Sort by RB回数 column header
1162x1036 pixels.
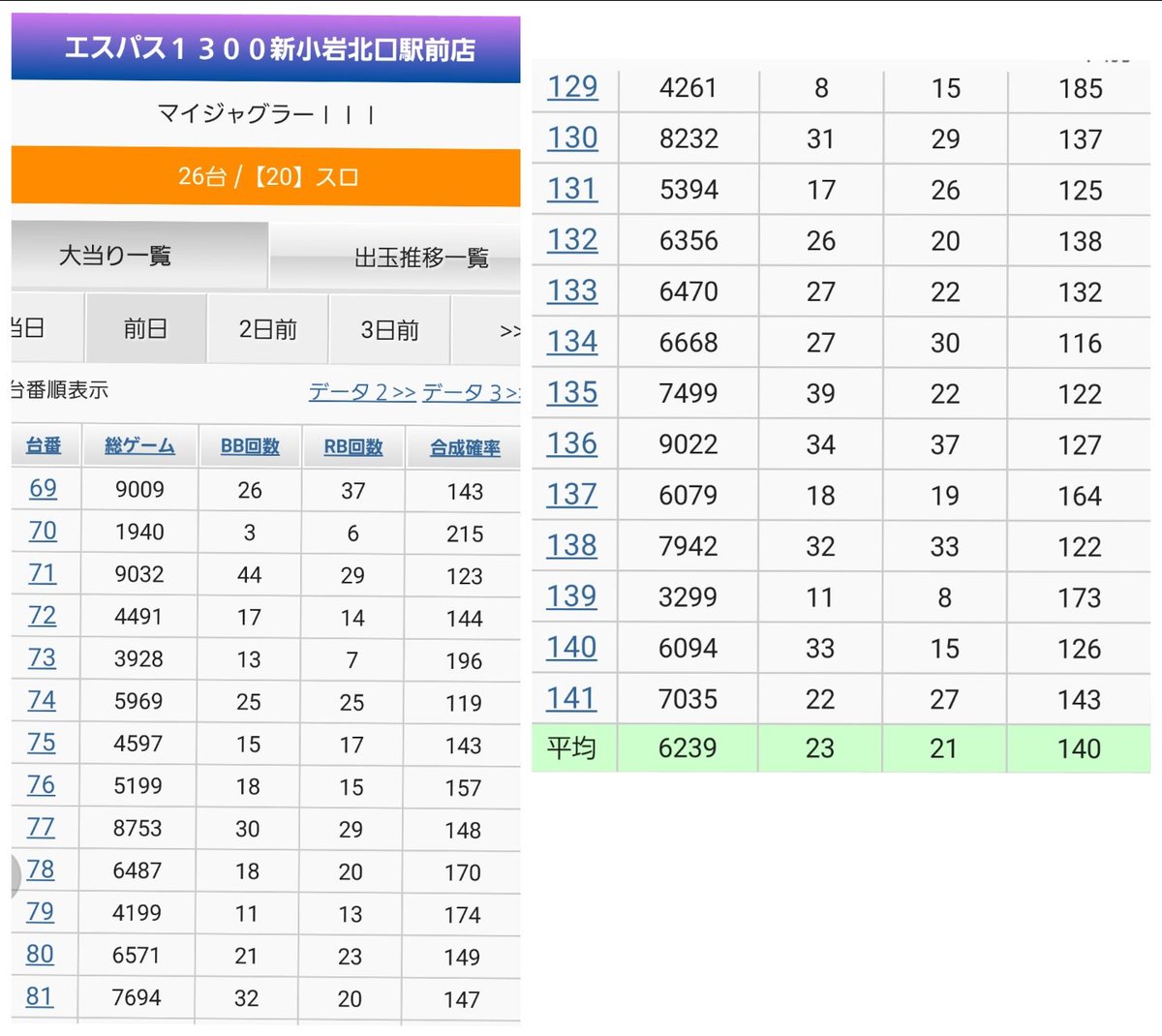(x=353, y=447)
